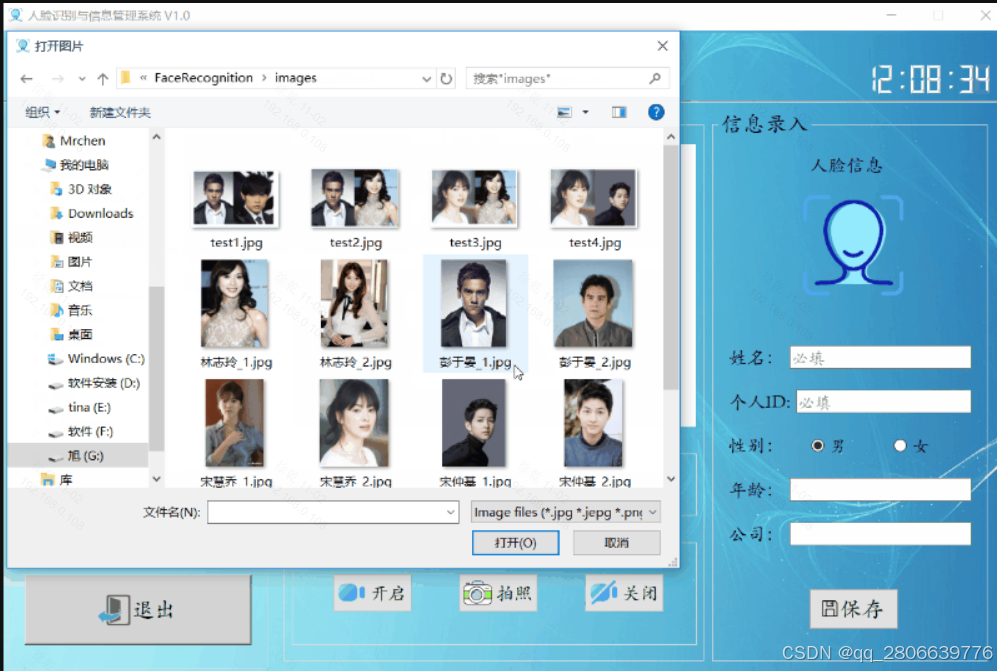
Task: Click the 搜索"images" search box
Action: (567, 78)
